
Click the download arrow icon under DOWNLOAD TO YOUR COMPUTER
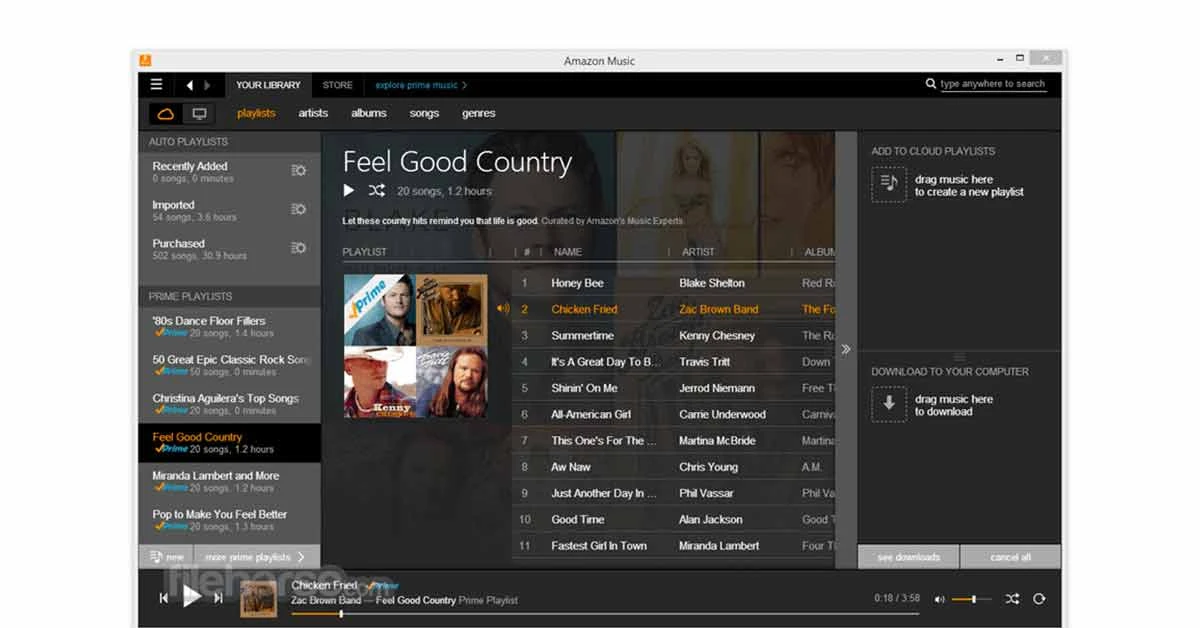pyautogui.click(x=889, y=404)
